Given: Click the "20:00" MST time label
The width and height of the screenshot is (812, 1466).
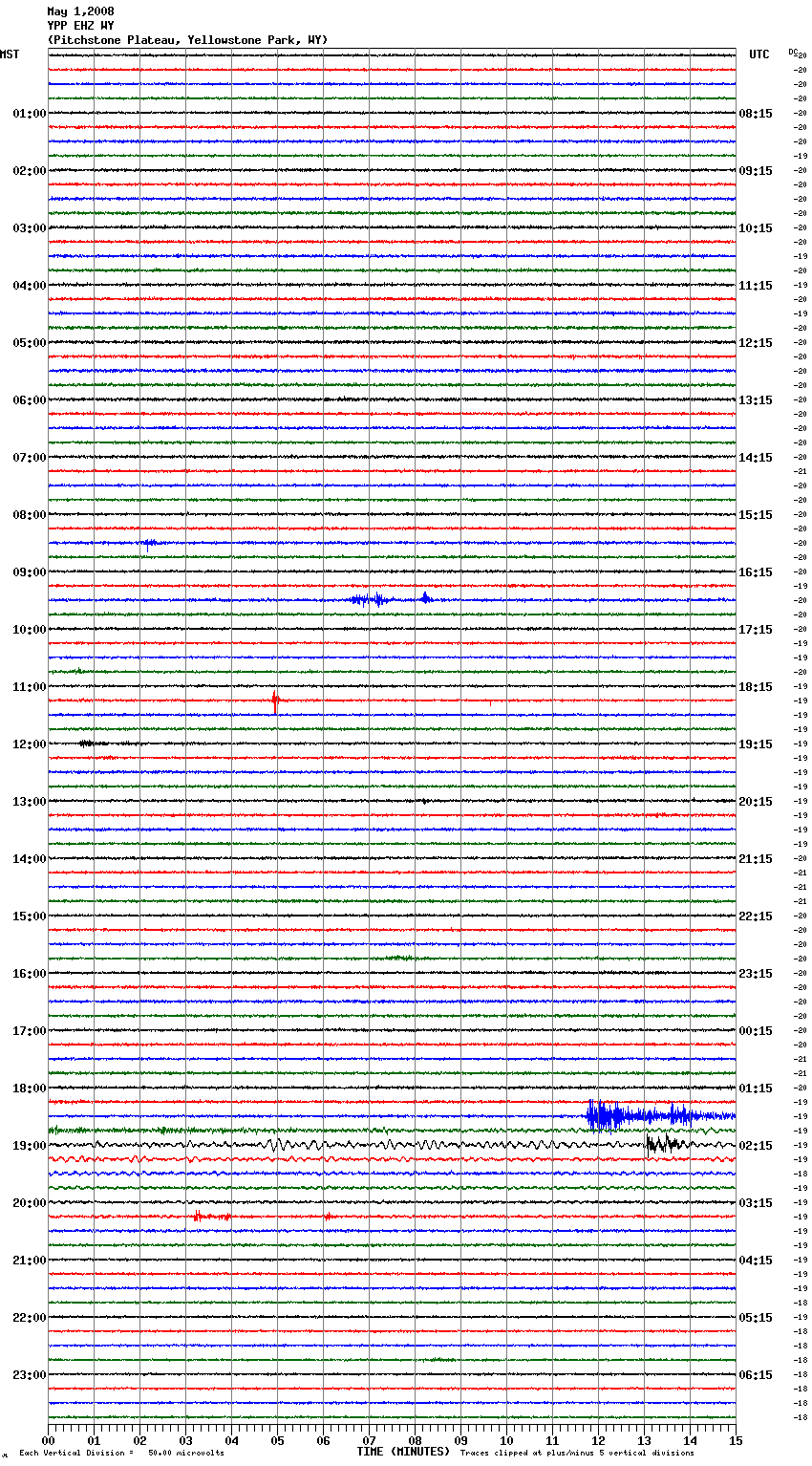Looking at the screenshot, I should (30, 1203).
